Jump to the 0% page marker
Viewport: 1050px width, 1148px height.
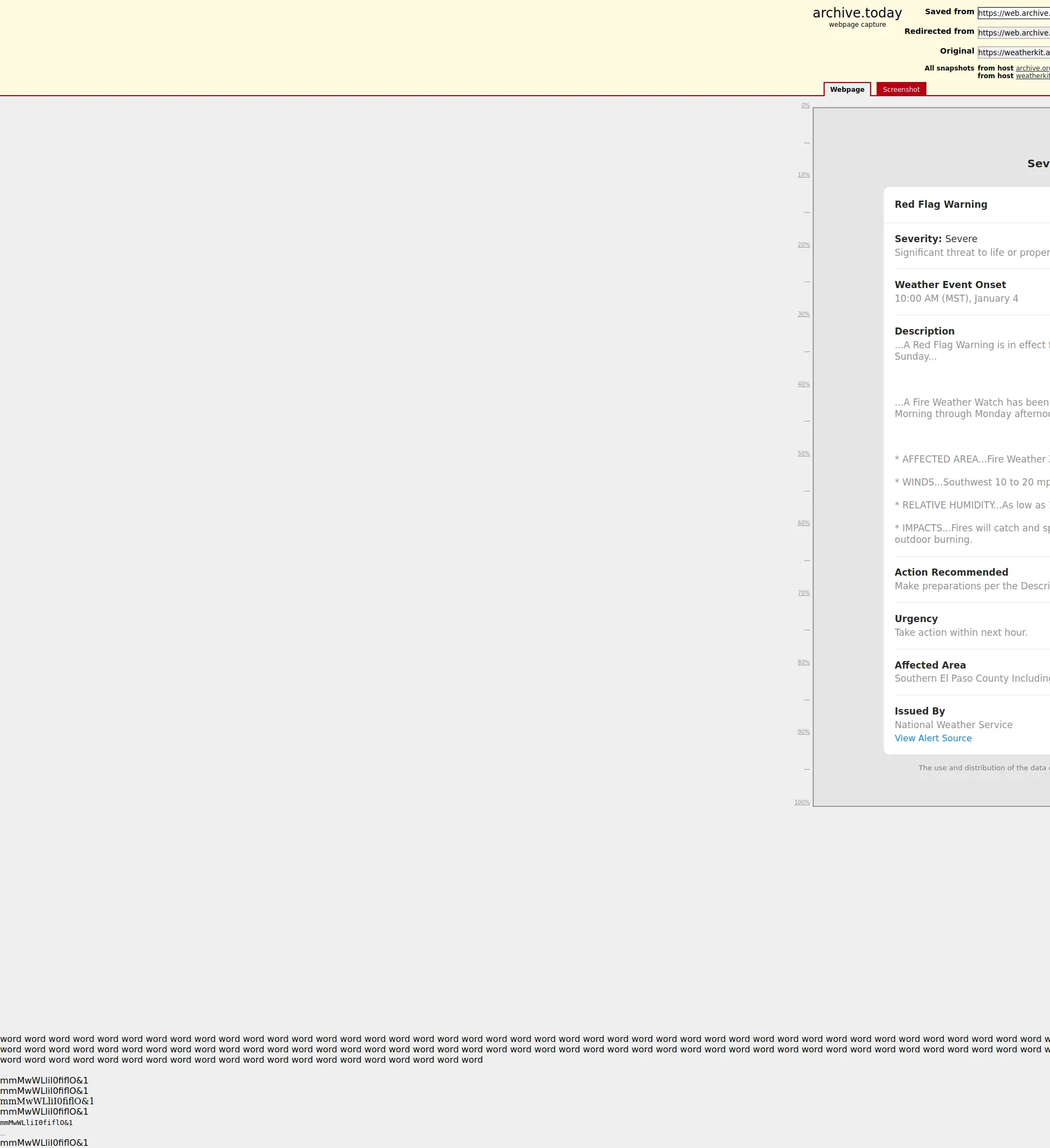click(x=805, y=106)
